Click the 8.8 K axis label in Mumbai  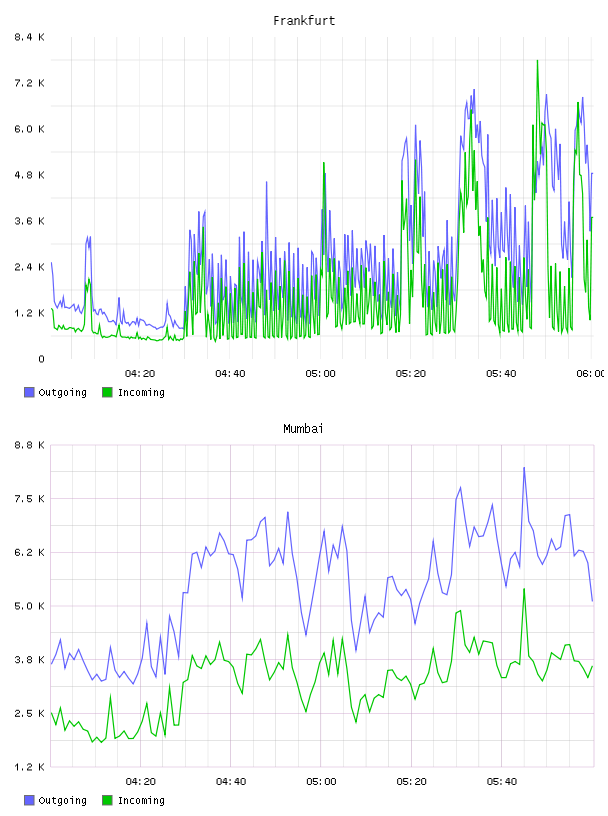(x=29, y=445)
